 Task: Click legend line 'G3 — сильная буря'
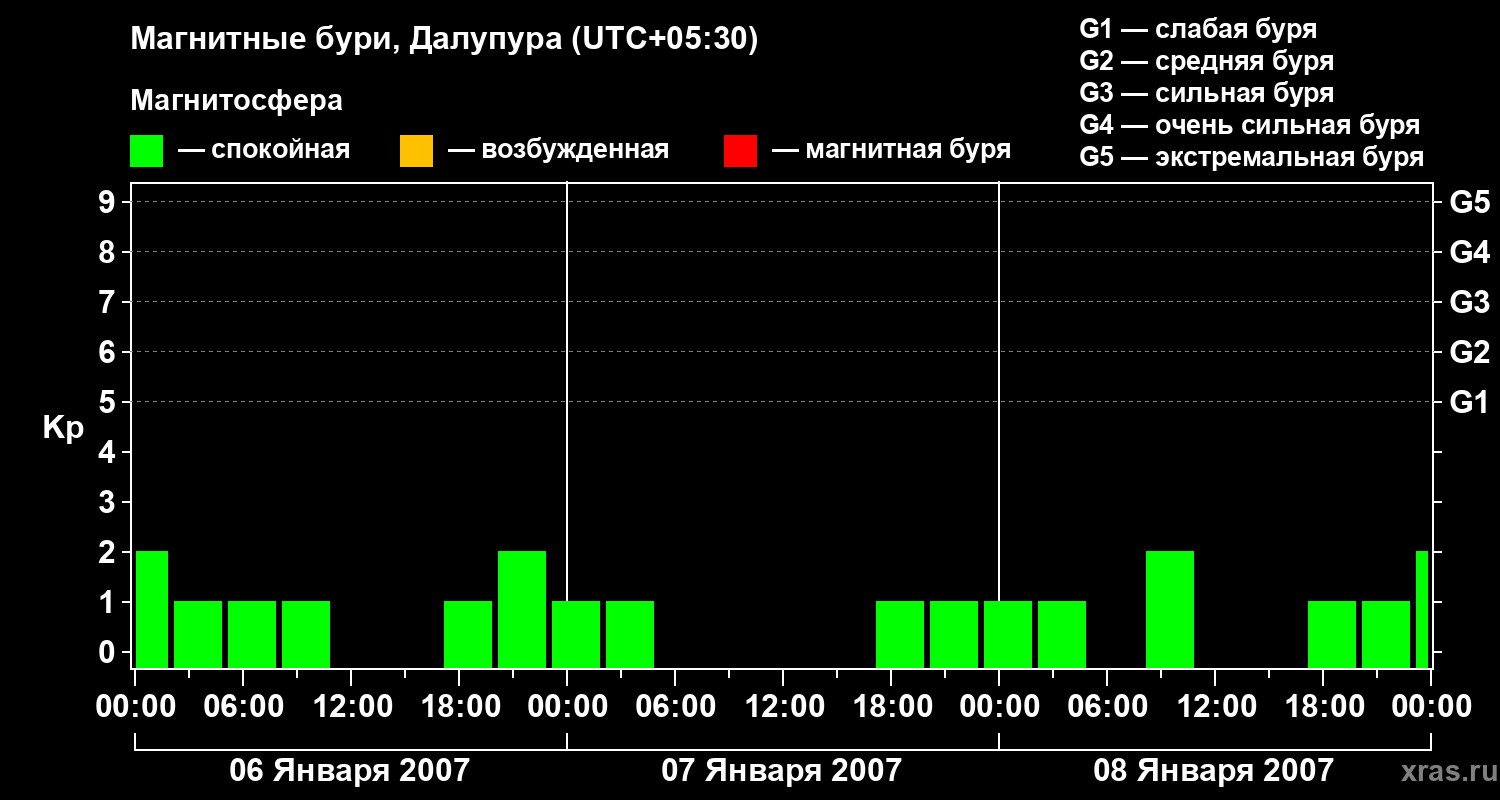[x=1206, y=93]
